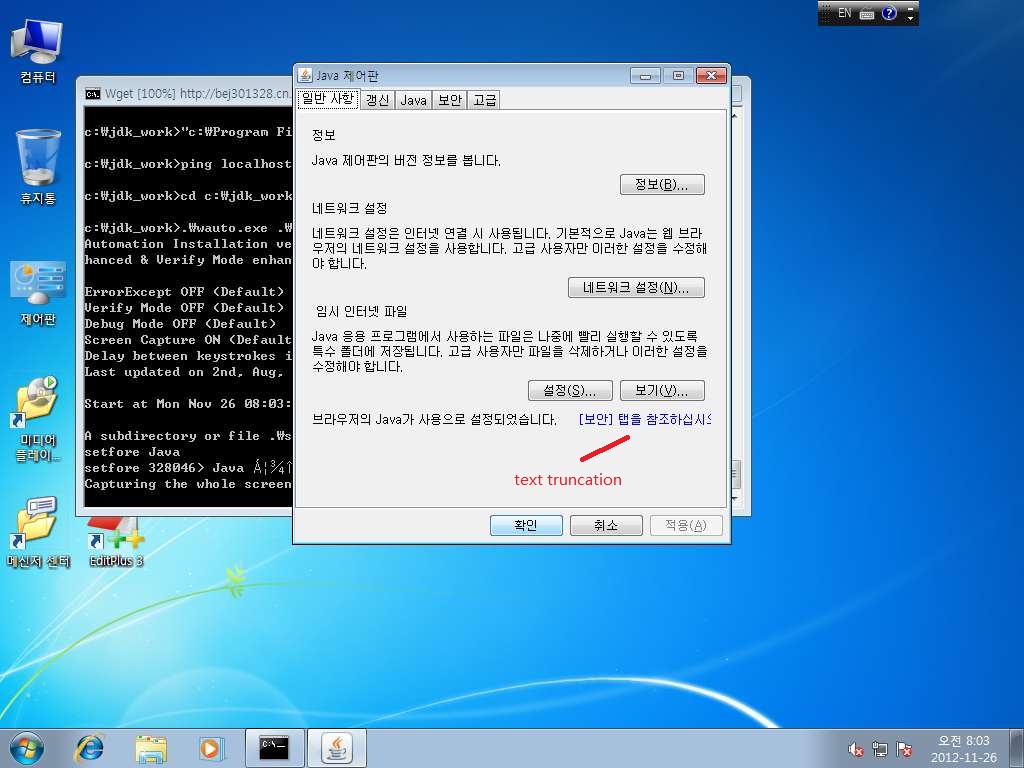Screen dimensions: 1024x768
Task: Follow the blue [보안] 탭을 참조하십시오 link
Action: tap(644, 420)
